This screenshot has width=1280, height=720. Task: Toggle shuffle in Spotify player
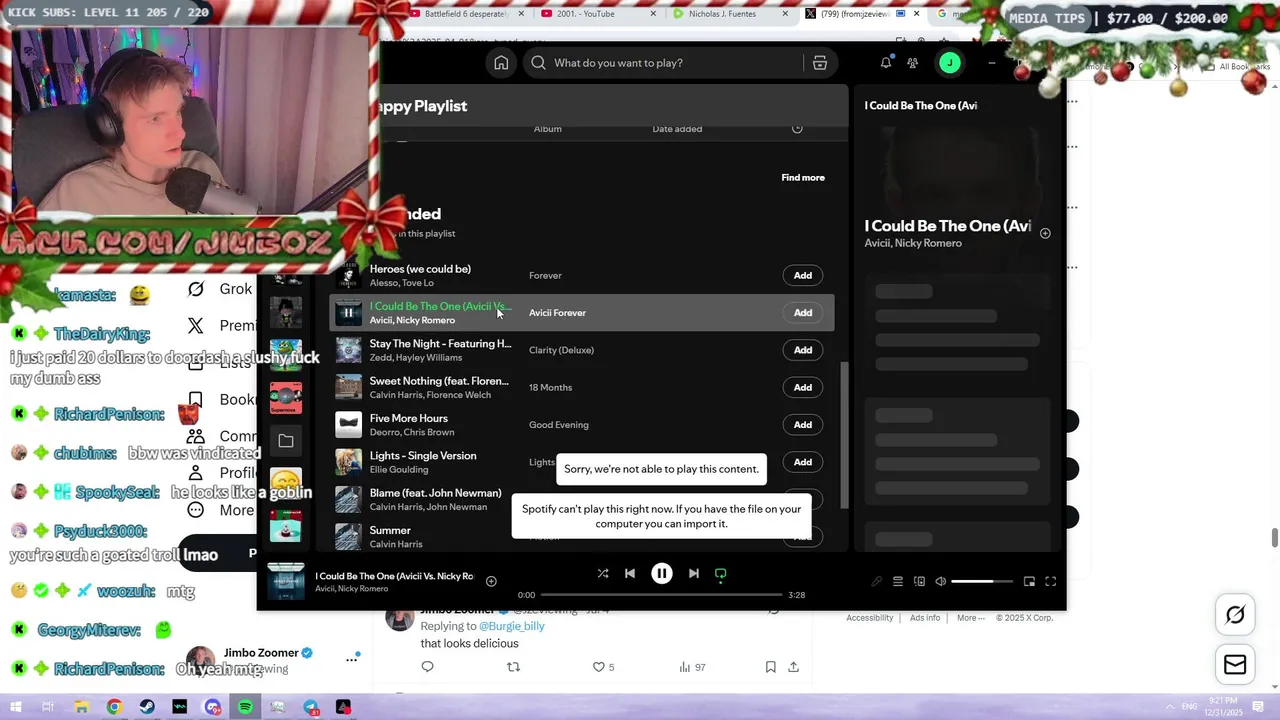[x=603, y=573]
